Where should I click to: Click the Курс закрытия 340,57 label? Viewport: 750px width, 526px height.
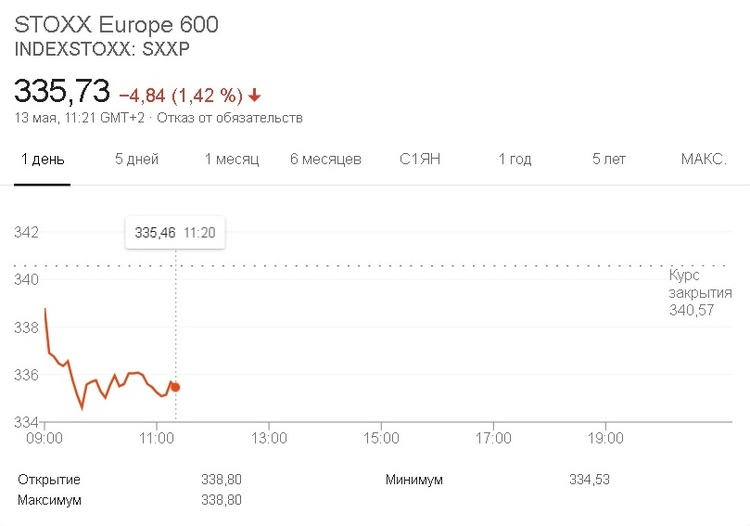[x=692, y=292]
